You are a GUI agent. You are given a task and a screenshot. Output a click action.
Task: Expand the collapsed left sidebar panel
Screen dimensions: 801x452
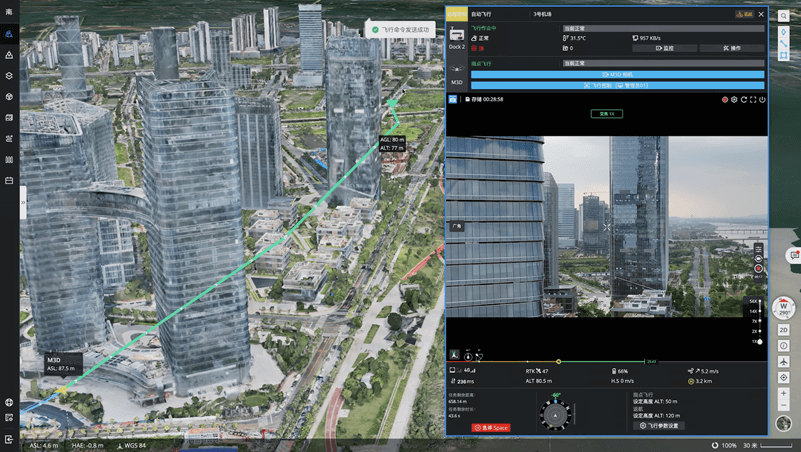click(x=20, y=200)
